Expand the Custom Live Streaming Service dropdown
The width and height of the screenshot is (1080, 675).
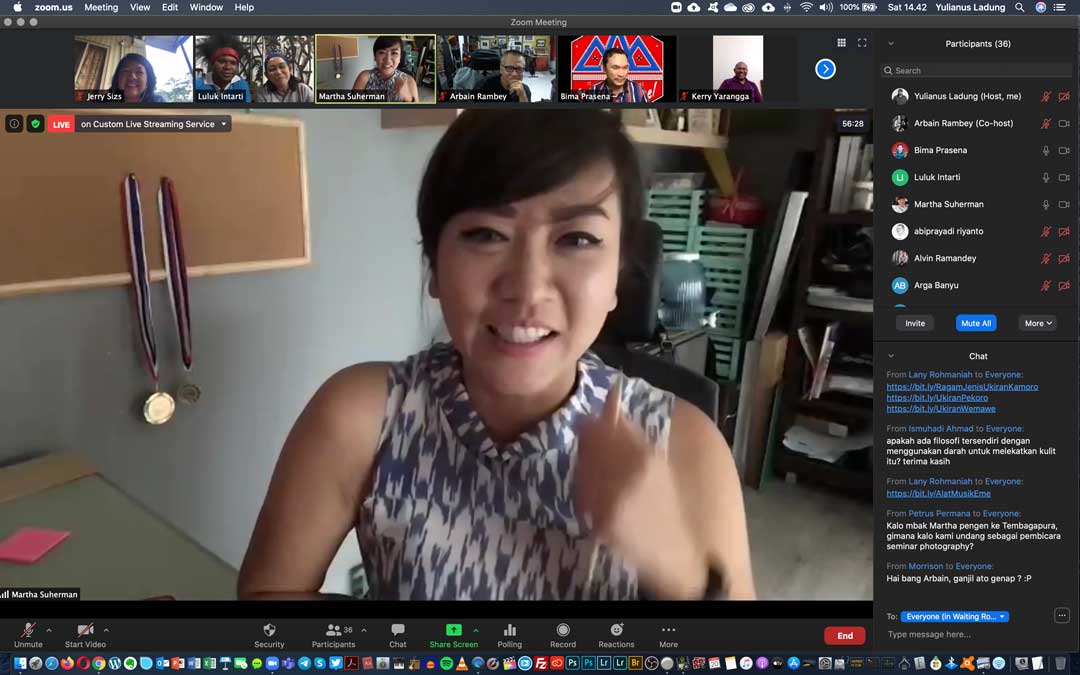click(224, 124)
